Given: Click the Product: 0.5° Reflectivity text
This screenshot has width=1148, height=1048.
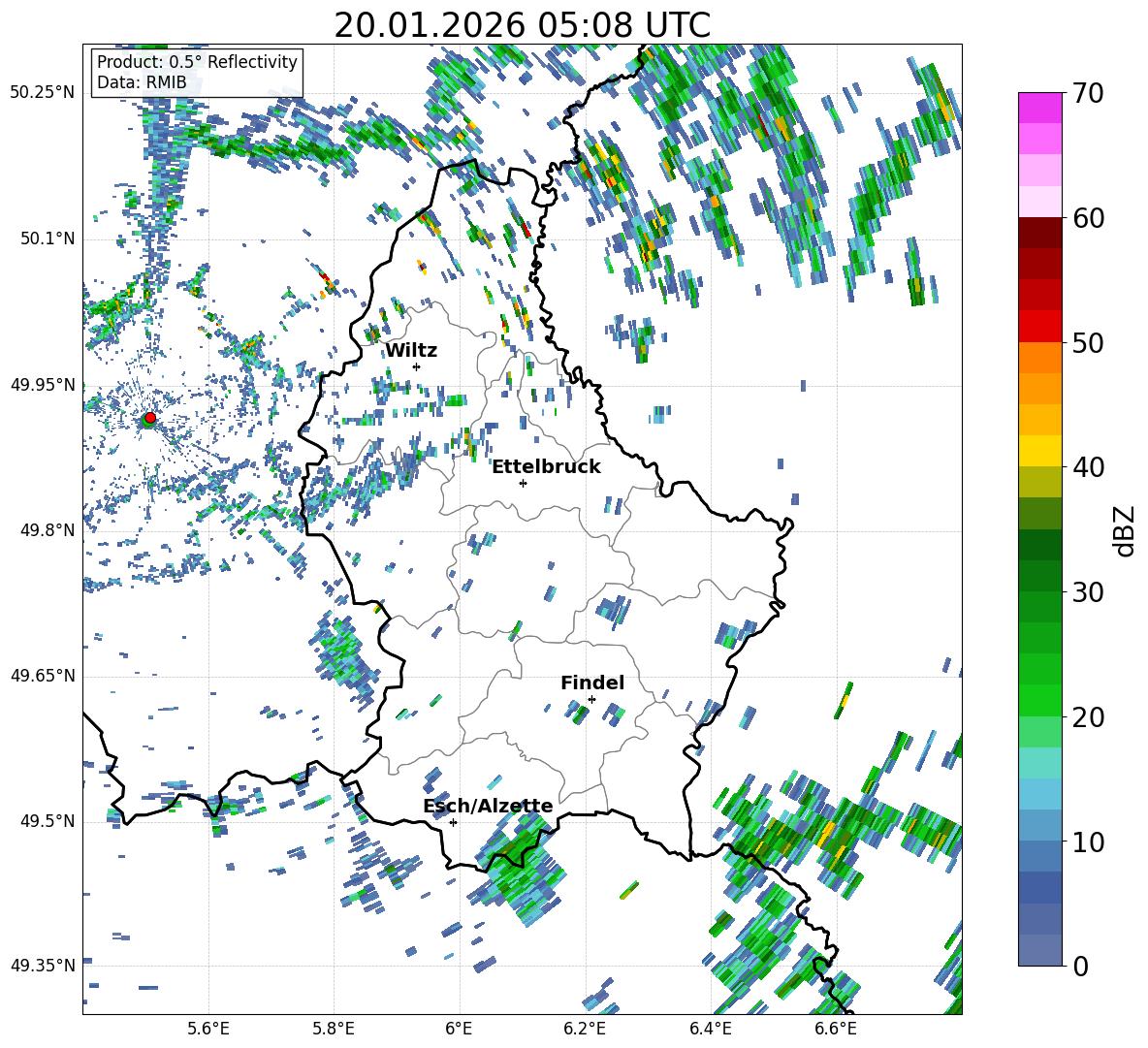Looking at the screenshot, I should click(x=197, y=61).
